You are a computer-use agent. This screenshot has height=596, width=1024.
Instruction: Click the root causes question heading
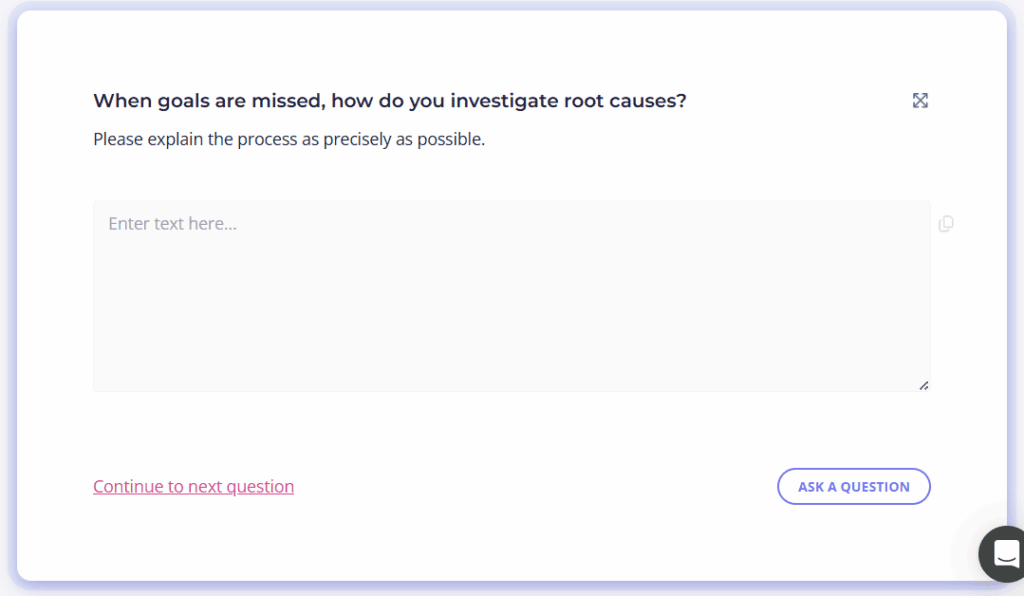pyautogui.click(x=389, y=101)
